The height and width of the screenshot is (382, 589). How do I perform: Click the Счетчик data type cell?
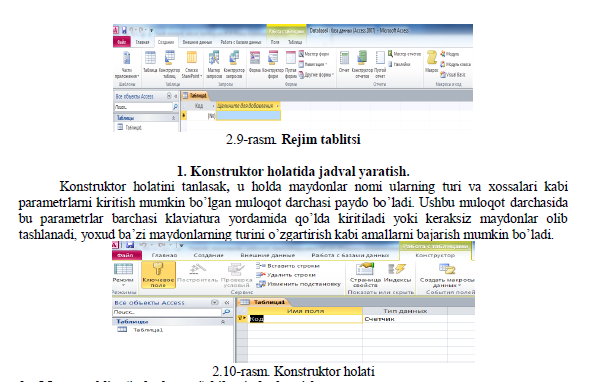tap(405, 319)
